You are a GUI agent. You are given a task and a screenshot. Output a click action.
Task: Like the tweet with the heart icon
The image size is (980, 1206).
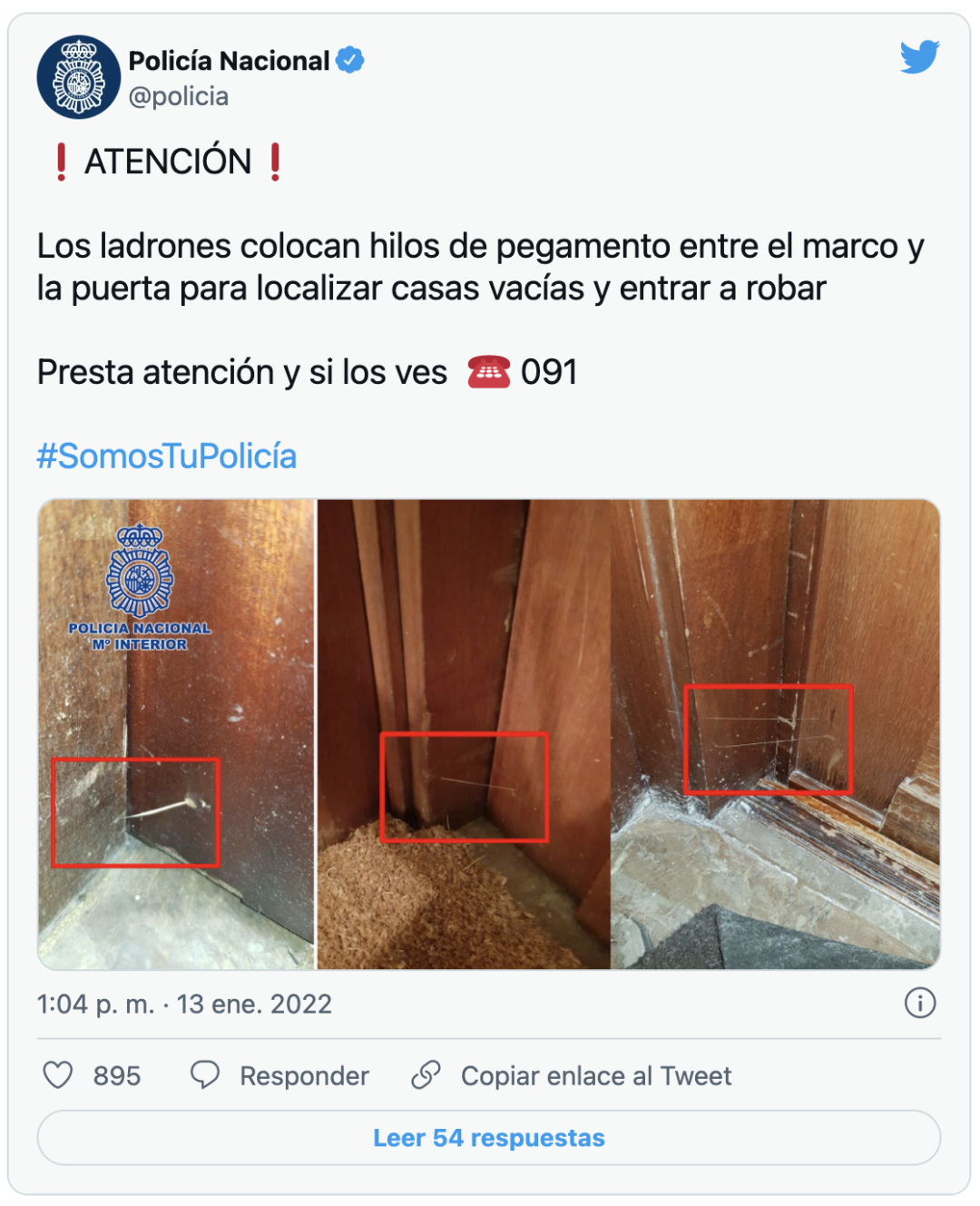pos(58,1075)
